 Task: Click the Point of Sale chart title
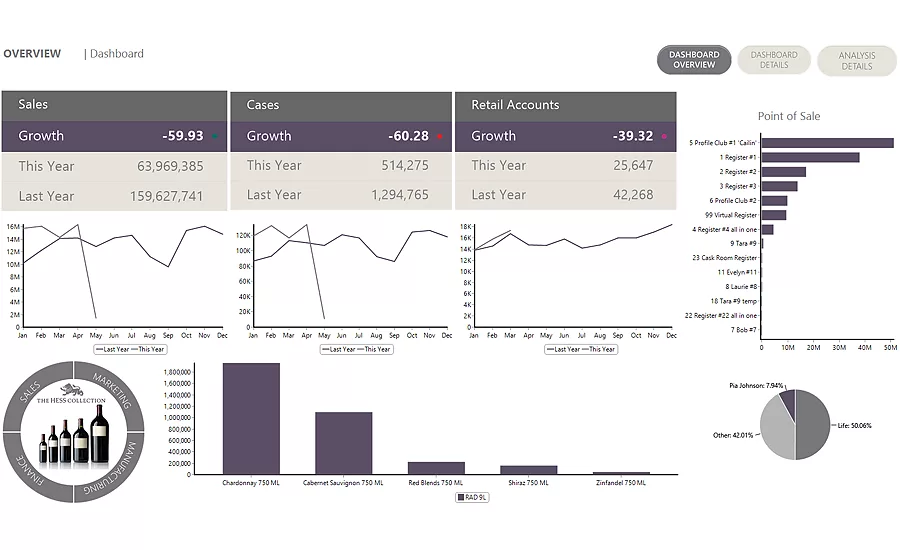pyautogui.click(x=789, y=117)
